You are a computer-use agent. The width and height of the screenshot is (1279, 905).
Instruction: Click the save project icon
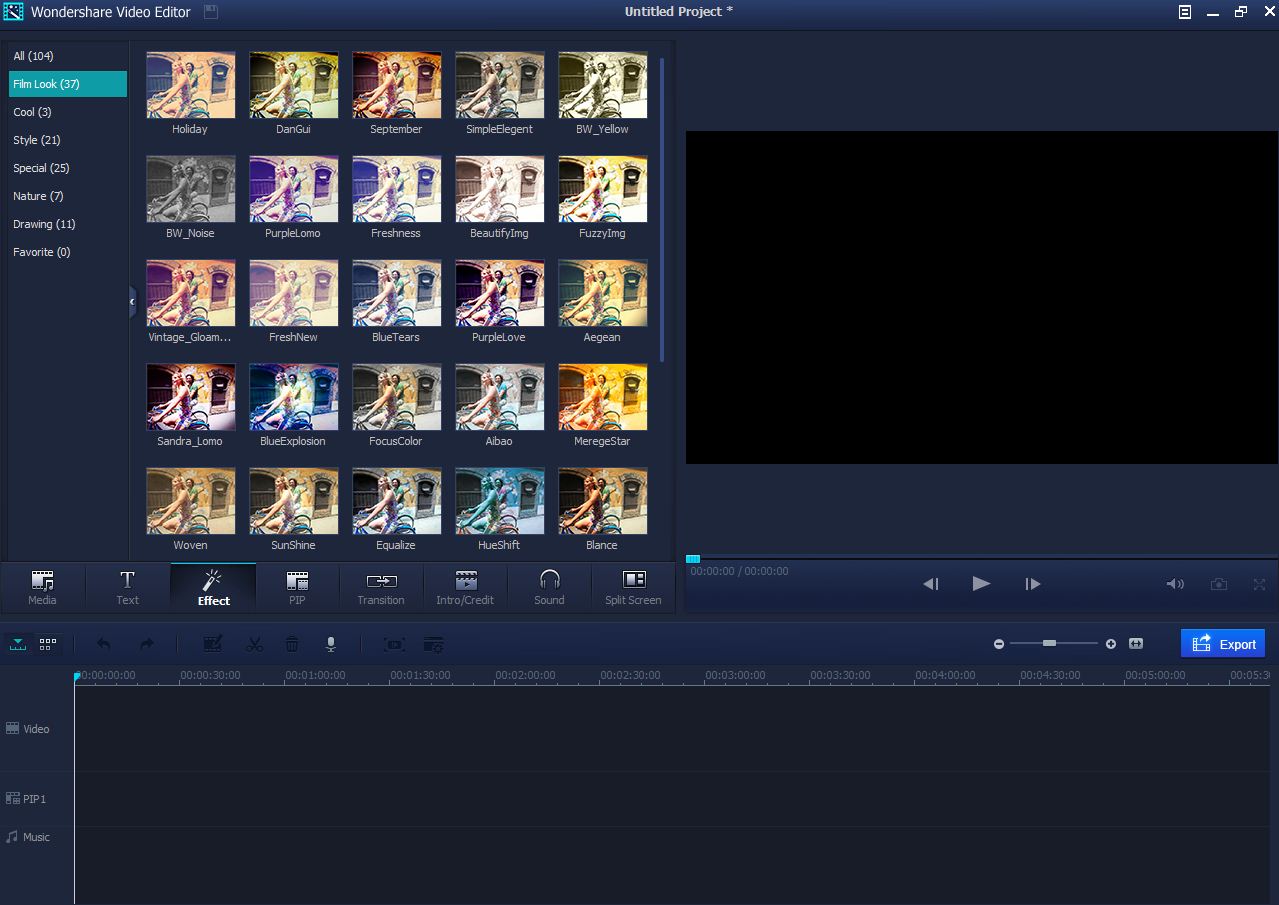[x=210, y=12]
